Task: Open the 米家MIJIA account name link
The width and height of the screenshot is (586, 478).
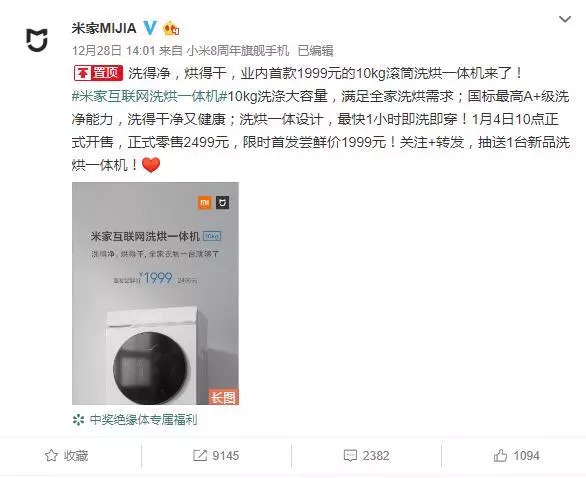Action: (104, 28)
